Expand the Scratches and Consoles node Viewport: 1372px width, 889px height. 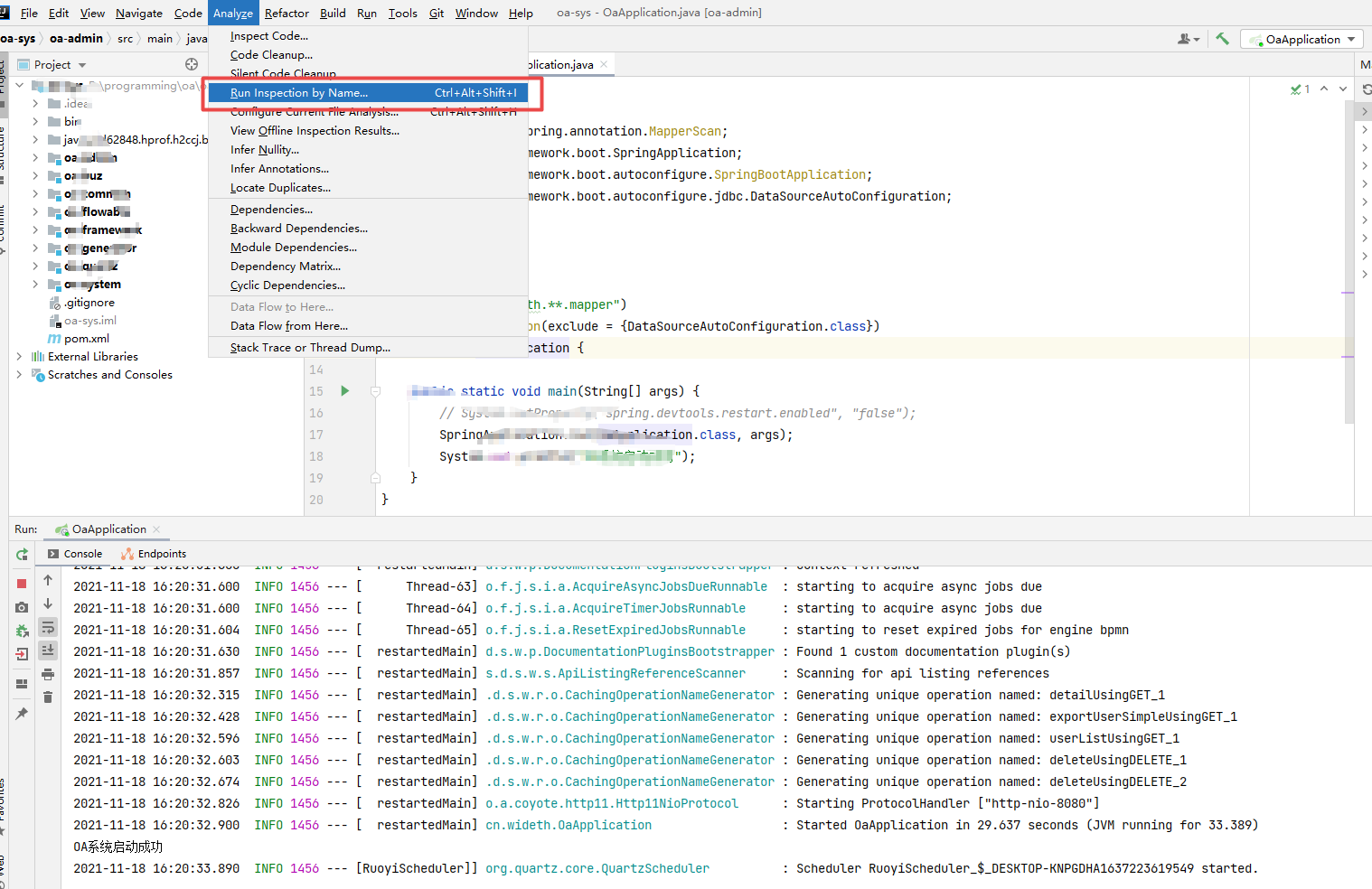tap(19, 374)
